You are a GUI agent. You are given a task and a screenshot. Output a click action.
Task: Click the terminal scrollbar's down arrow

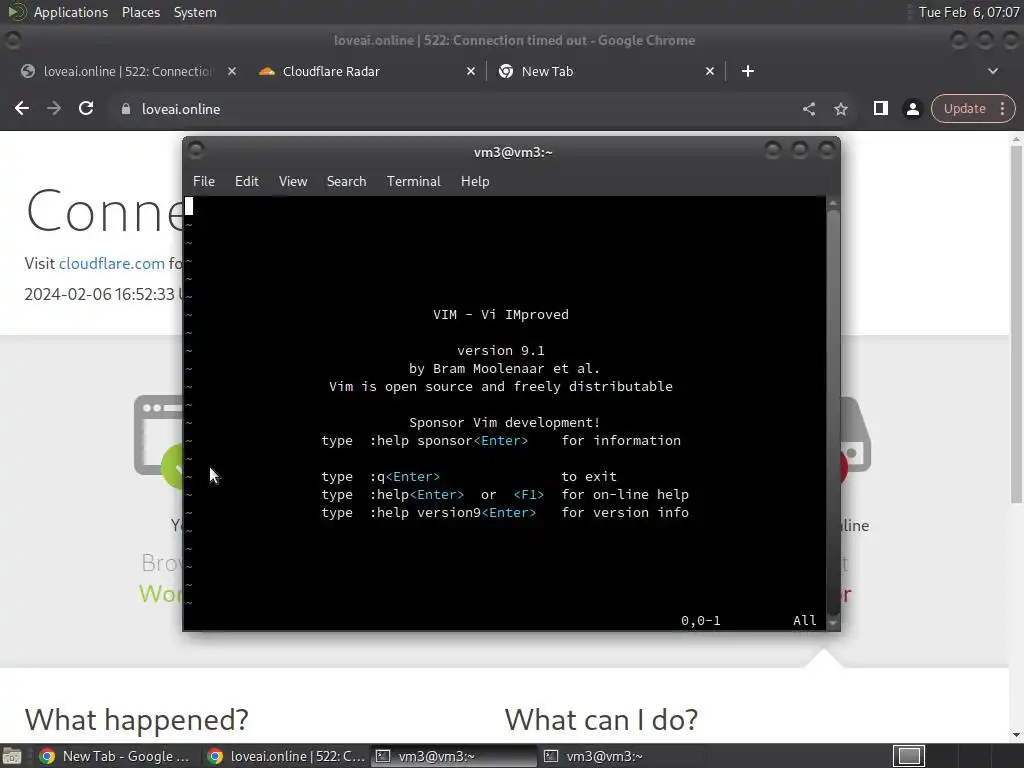point(833,623)
